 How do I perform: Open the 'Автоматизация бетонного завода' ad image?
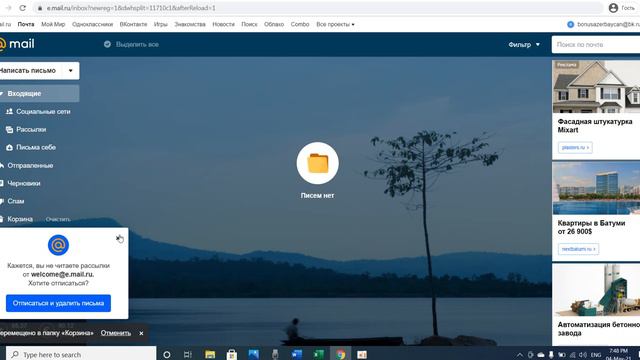tap(596, 290)
